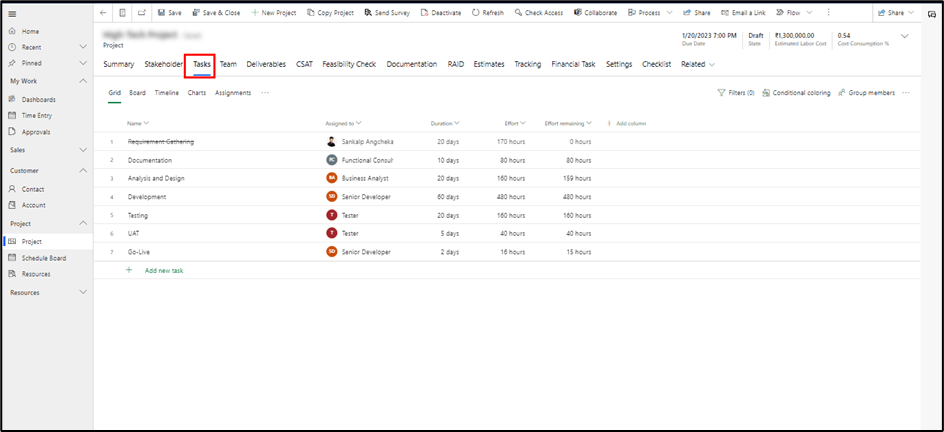The height and width of the screenshot is (432, 944).
Task: Click the Deactivate button
Action: point(439,13)
